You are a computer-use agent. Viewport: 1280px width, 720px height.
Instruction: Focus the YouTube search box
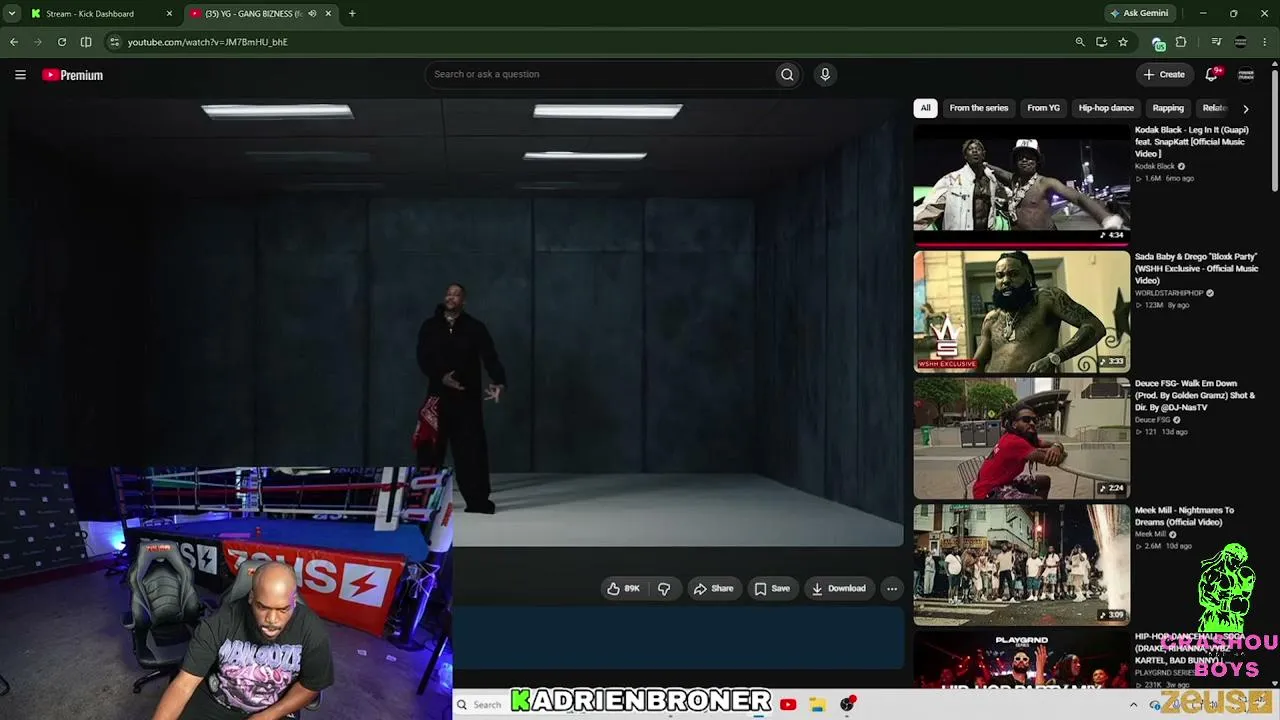[x=600, y=74]
